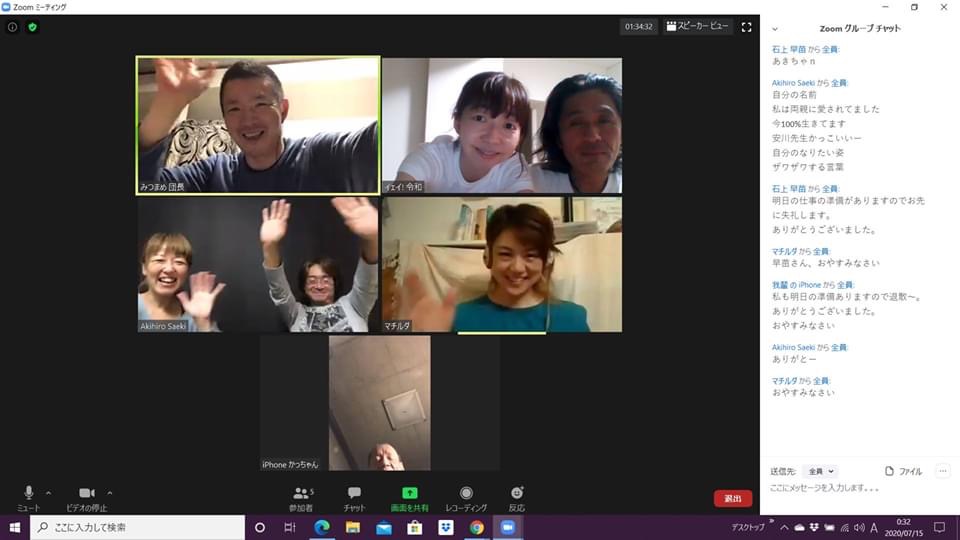Collapse the Zoom グループ チャット panel chevron
Viewport: 960px width, 540px height.
coord(775,29)
